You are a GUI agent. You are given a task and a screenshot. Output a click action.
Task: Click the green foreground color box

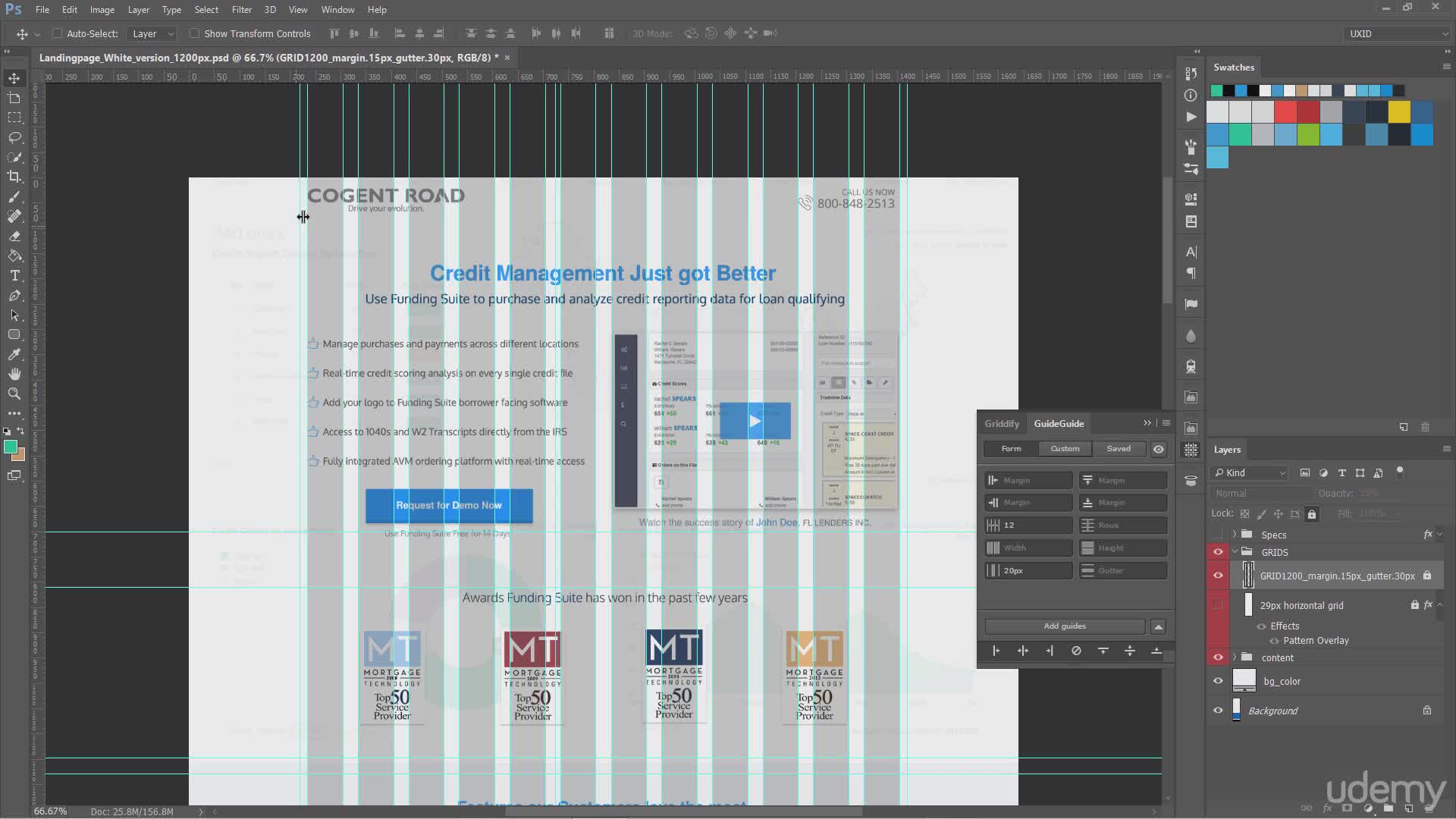11,447
